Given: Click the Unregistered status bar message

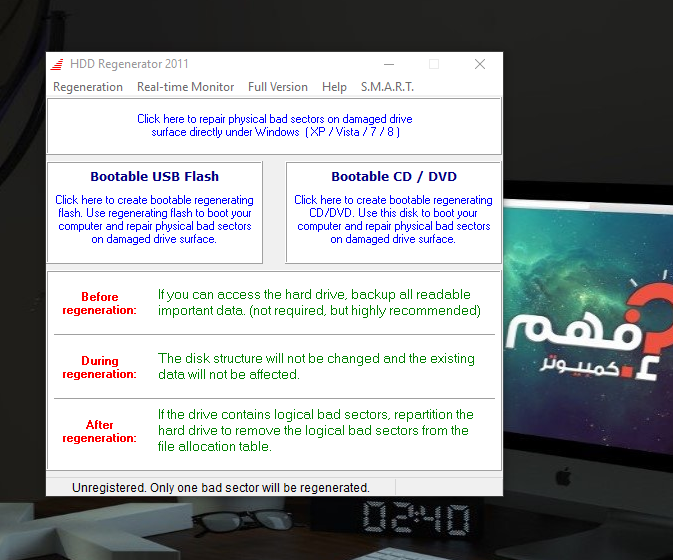Looking at the screenshot, I should [221, 487].
